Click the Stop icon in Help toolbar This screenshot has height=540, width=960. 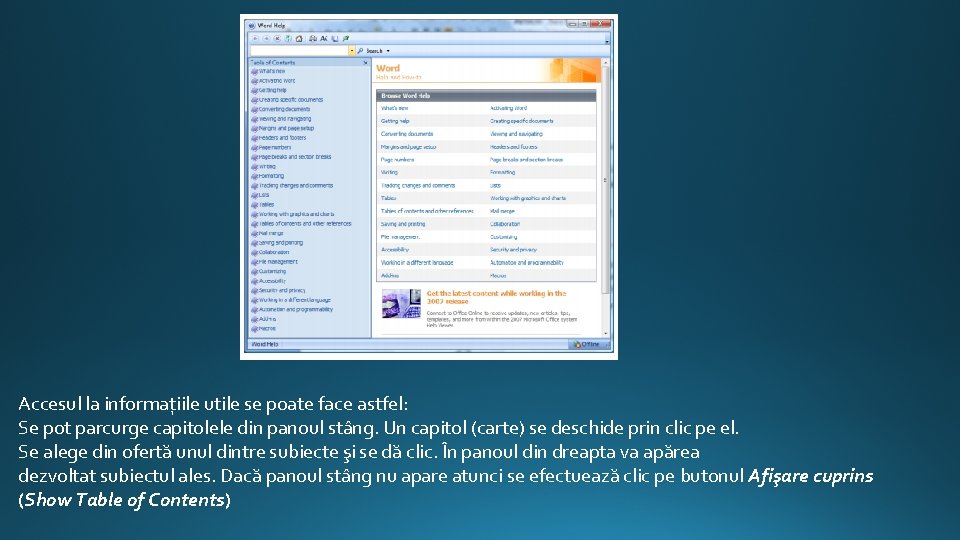tap(277, 39)
